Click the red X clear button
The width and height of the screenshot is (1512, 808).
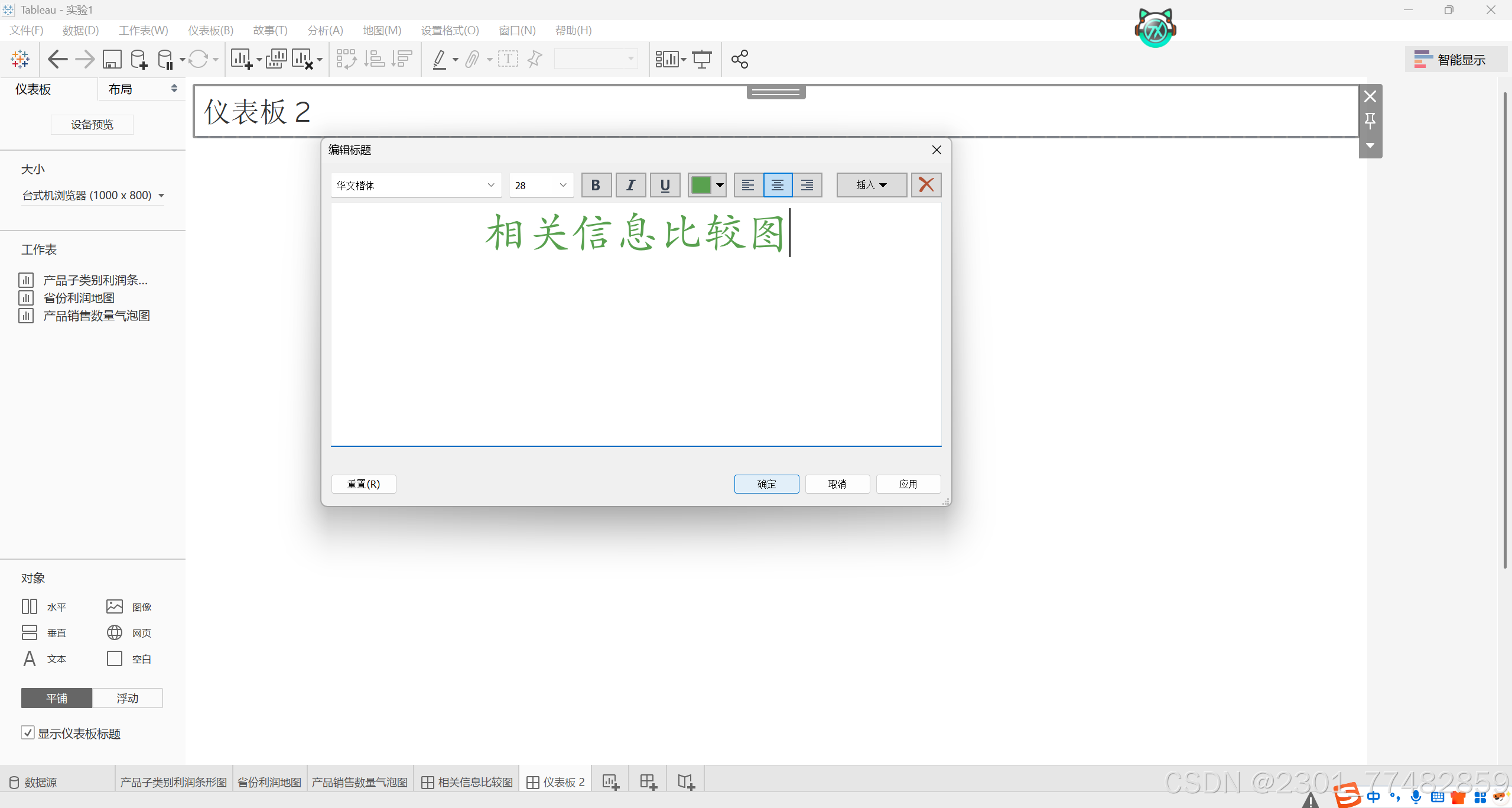pos(926,185)
